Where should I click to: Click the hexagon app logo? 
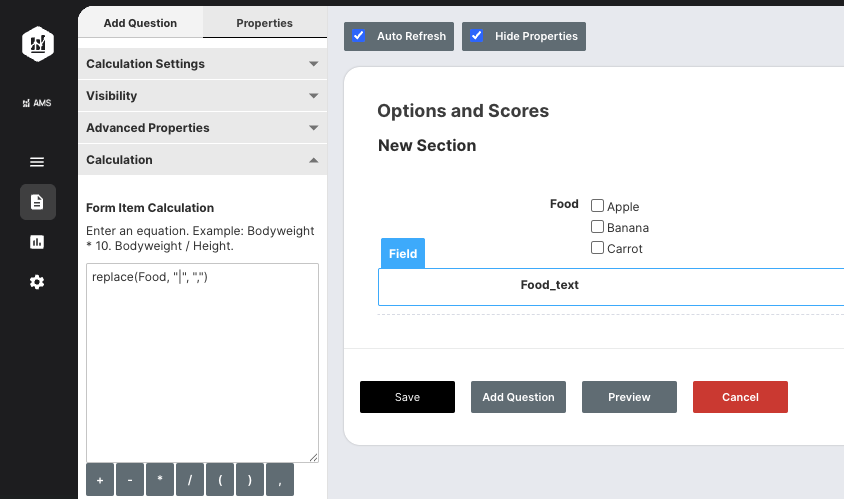(x=38, y=44)
